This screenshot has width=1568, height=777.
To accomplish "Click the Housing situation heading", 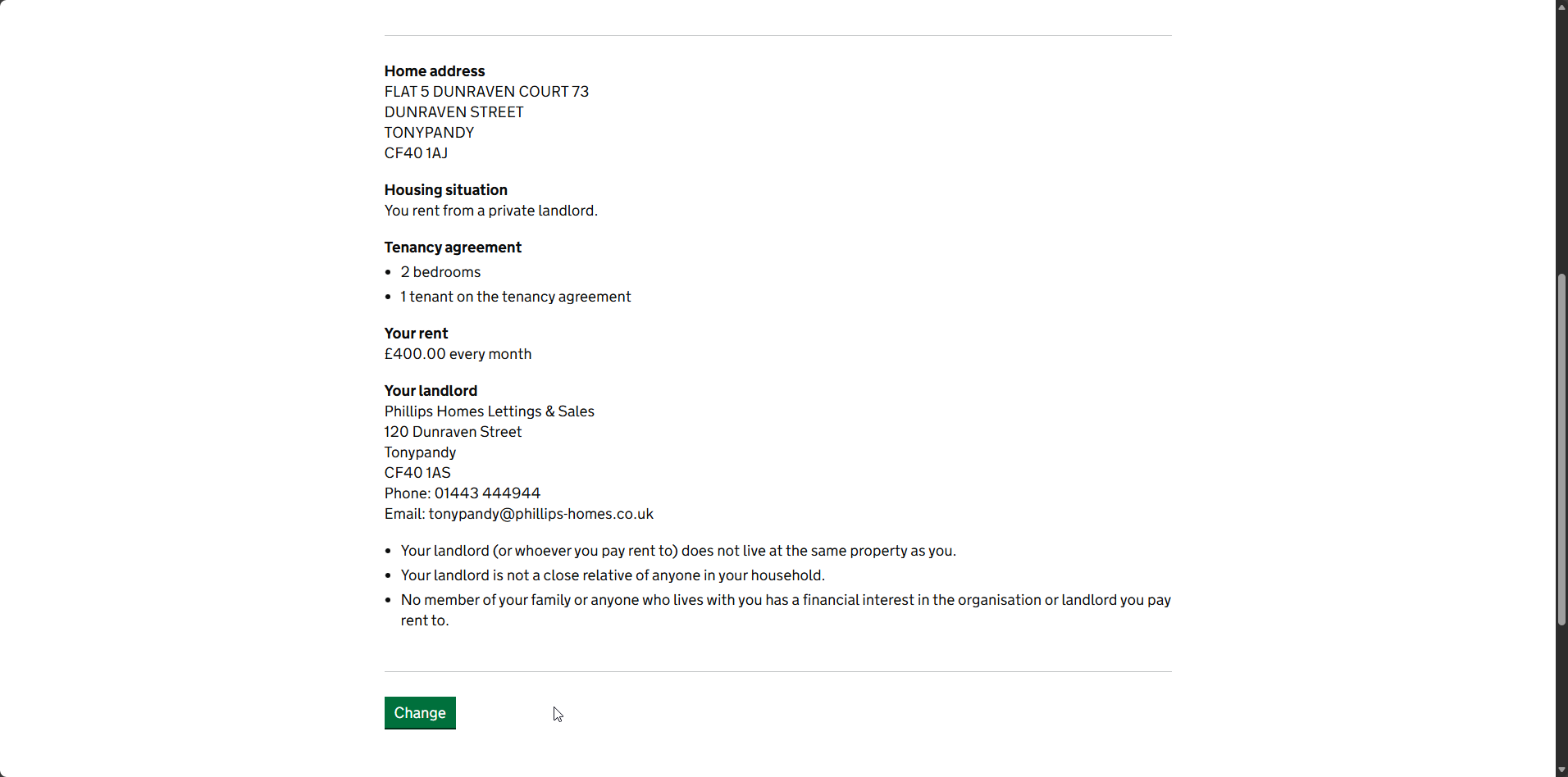I will [x=445, y=190].
